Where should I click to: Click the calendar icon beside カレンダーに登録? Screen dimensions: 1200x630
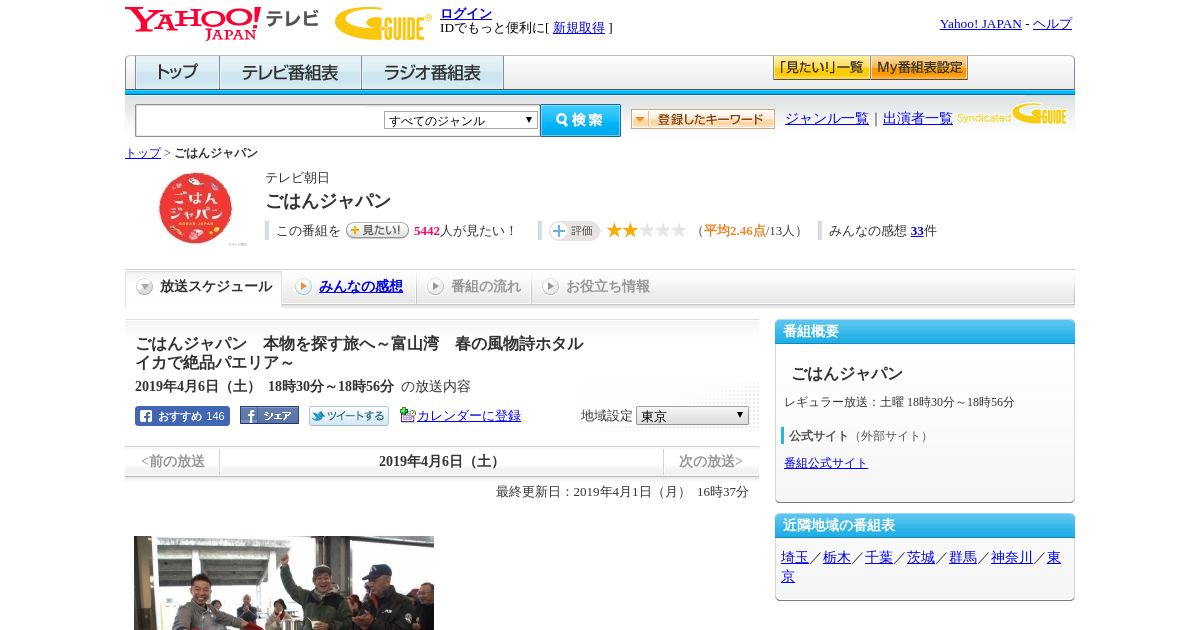[x=407, y=415]
